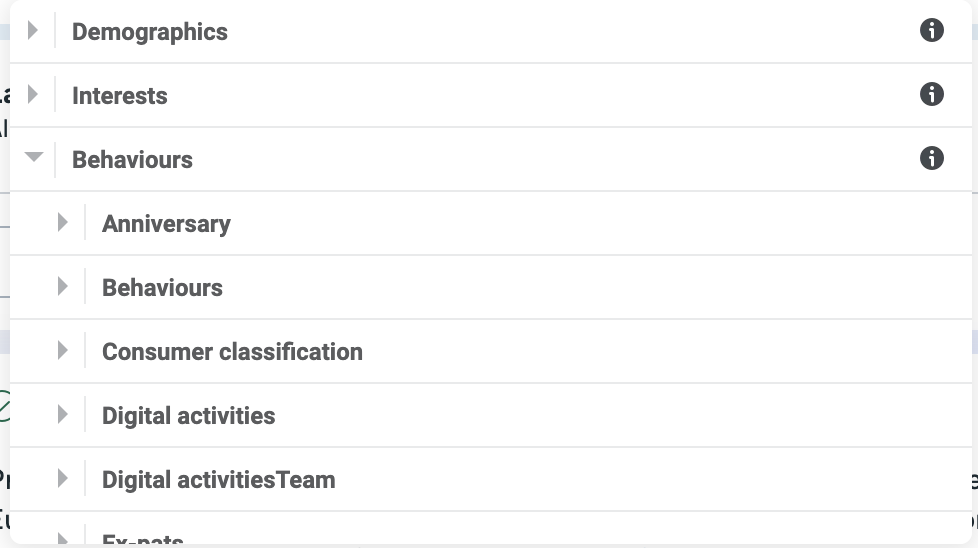Image resolution: width=978 pixels, height=548 pixels.
Task: Open the Anniversary subcategory
Action: (x=166, y=224)
